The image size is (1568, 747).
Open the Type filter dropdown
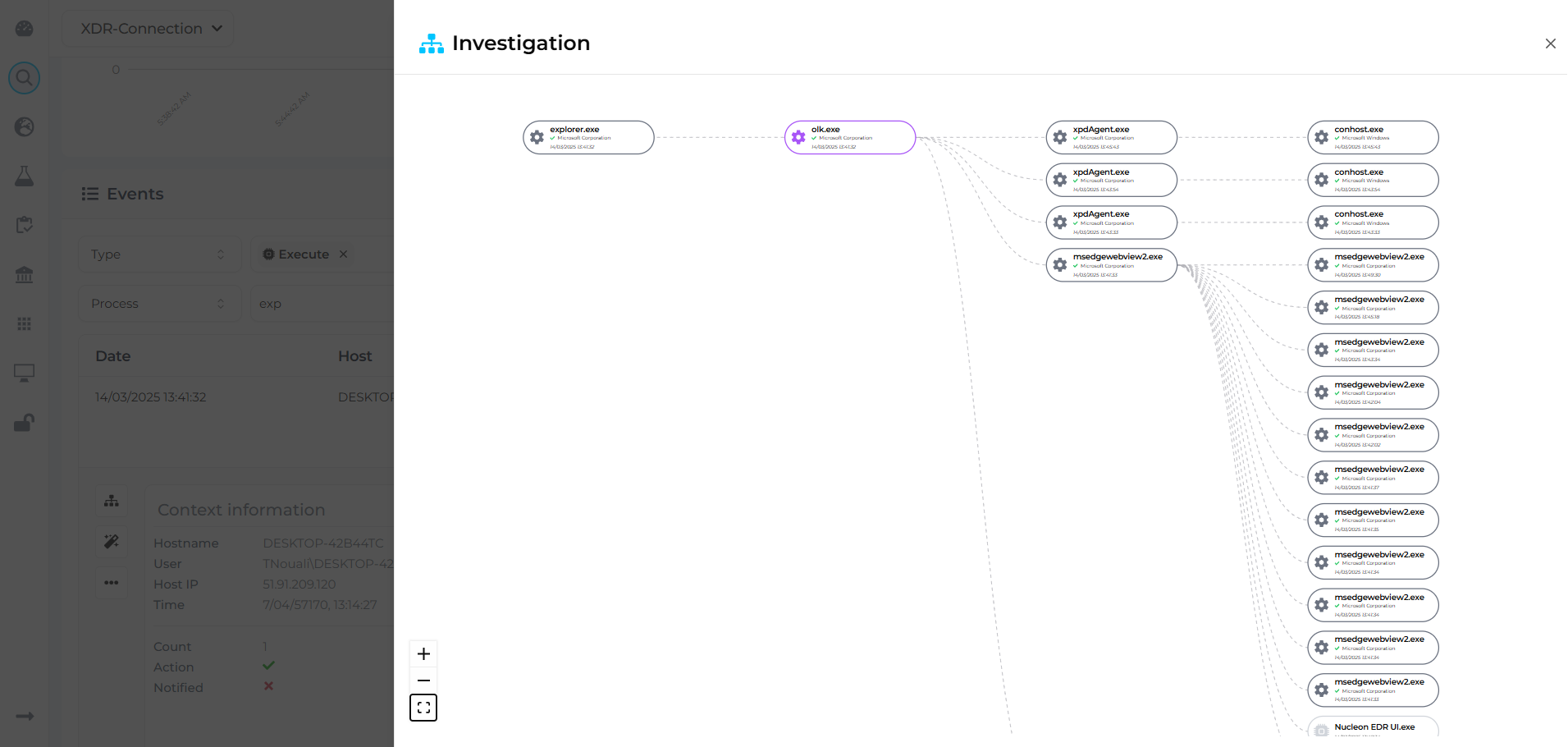point(160,254)
